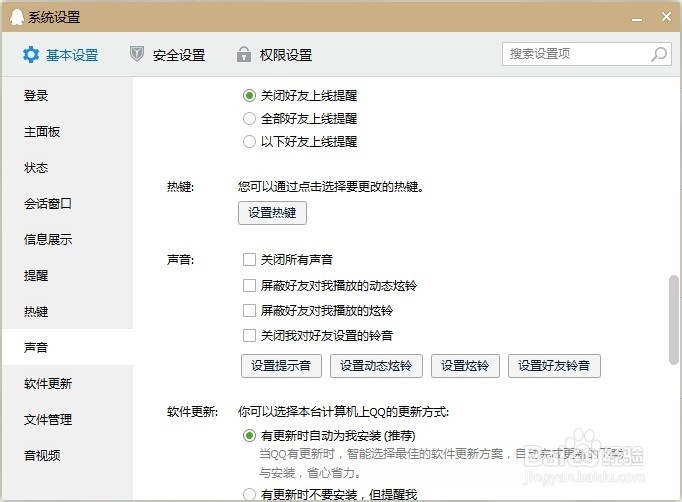The height and width of the screenshot is (502, 682).
Task: Click the lock icon for 权限设置
Action: pyautogui.click(x=244, y=54)
